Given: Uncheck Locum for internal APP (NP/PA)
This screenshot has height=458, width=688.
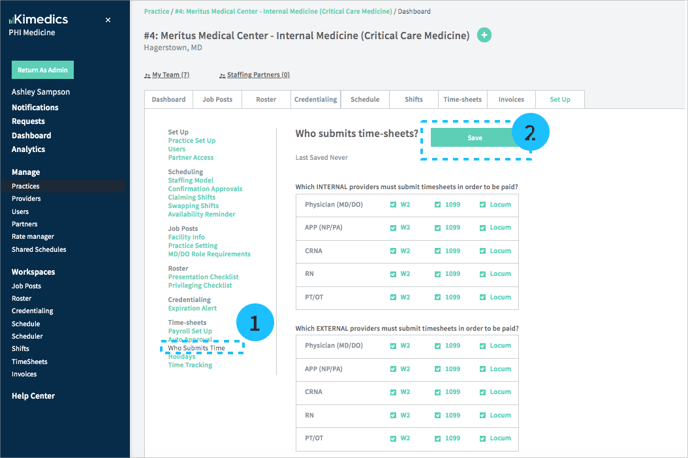Looking at the screenshot, I should pos(483,228).
